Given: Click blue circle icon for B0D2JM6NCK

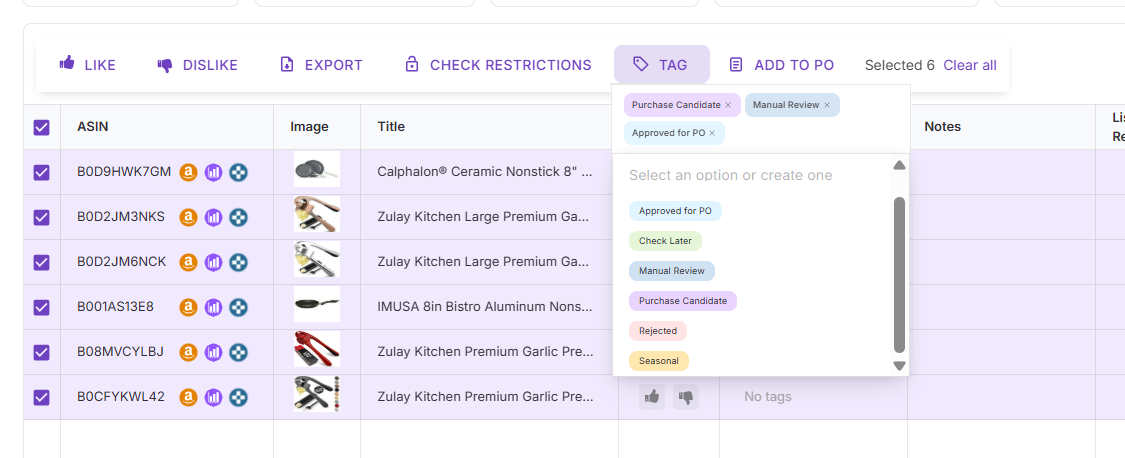Looking at the screenshot, I should [238, 262].
